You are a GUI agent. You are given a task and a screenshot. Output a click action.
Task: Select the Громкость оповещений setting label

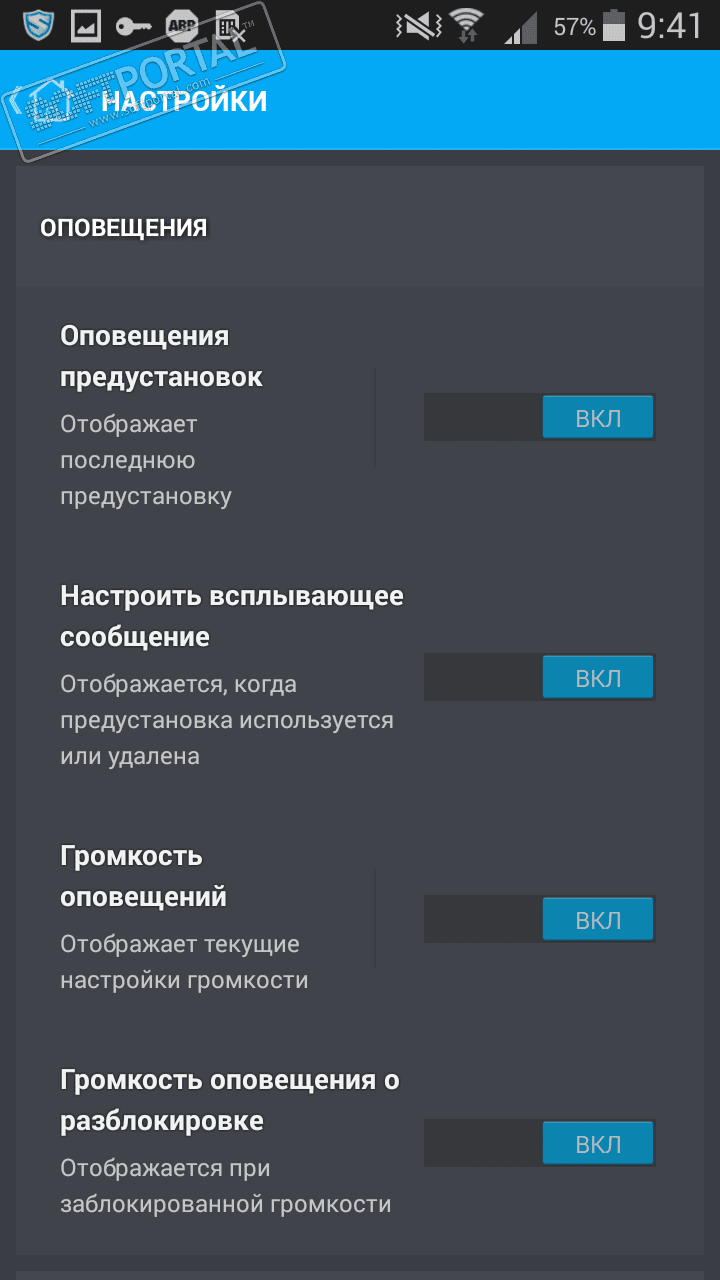143,876
